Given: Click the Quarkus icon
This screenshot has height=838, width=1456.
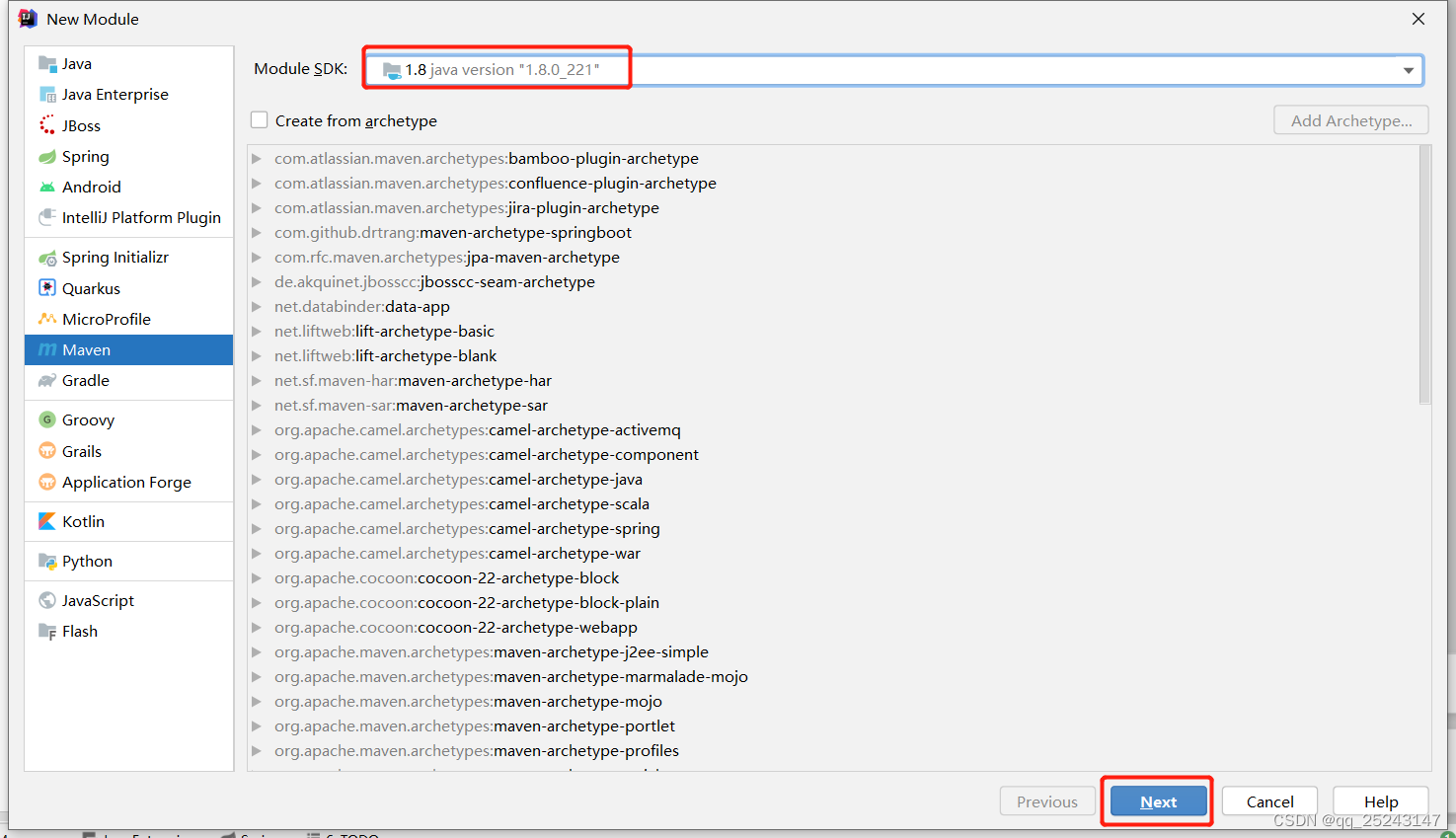Looking at the screenshot, I should click(x=47, y=288).
